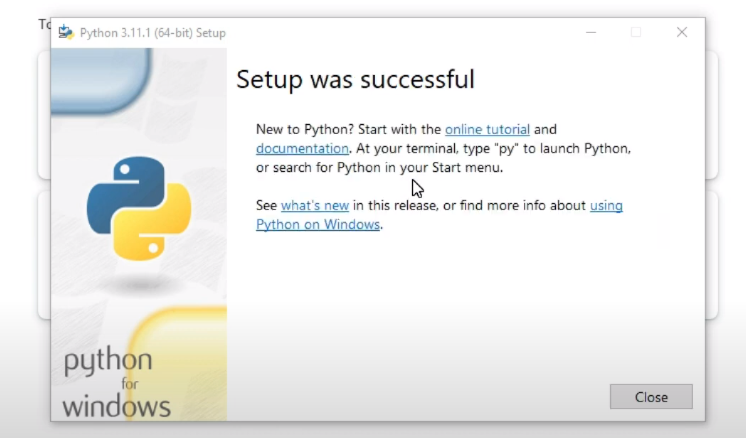Click the title 'Python 3.11.1 (64-bit) Setup'
This screenshot has height=438, width=746.
point(153,33)
